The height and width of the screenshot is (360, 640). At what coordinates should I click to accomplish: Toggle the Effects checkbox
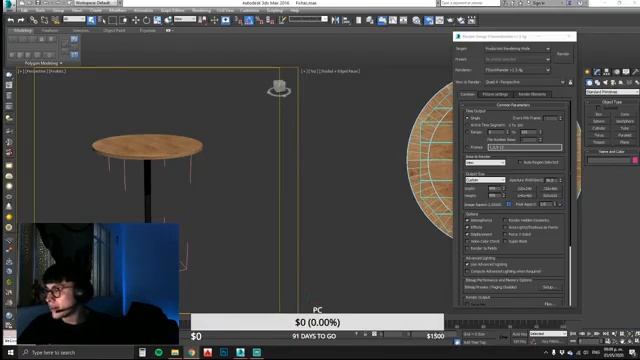[x=467, y=227]
